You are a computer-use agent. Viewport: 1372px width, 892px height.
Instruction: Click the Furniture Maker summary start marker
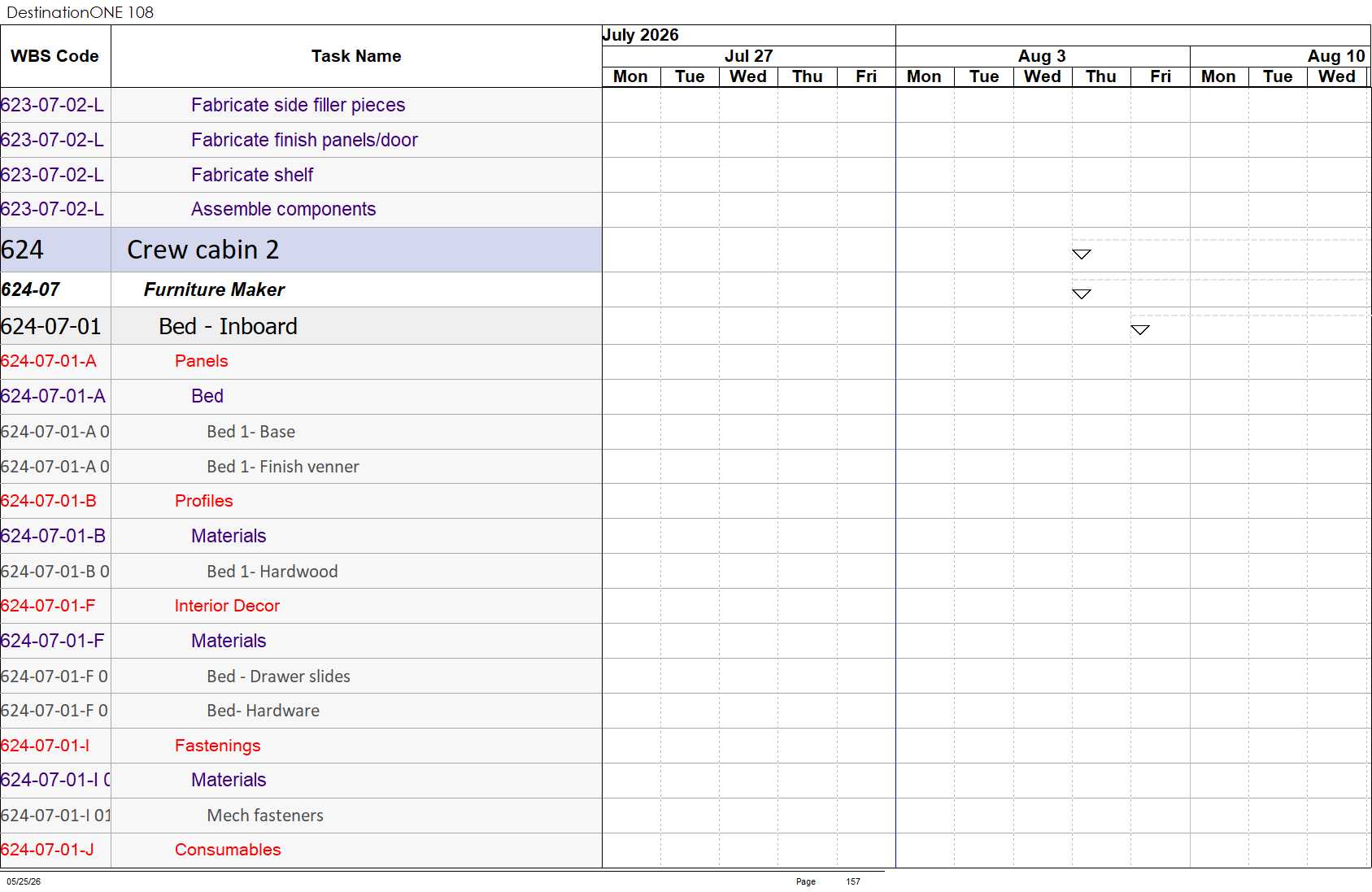click(x=1081, y=294)
